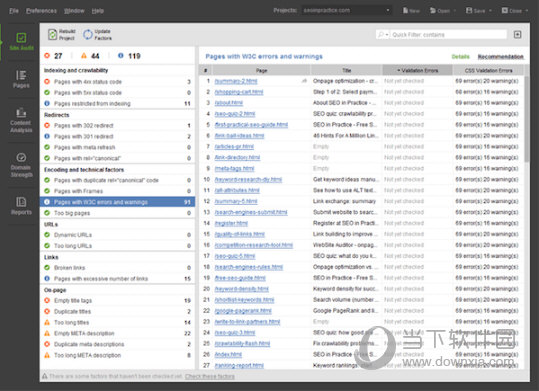The image size is (539, 391).
Task: Open the /shopping-cart.html link
Action: click(239, 92)
